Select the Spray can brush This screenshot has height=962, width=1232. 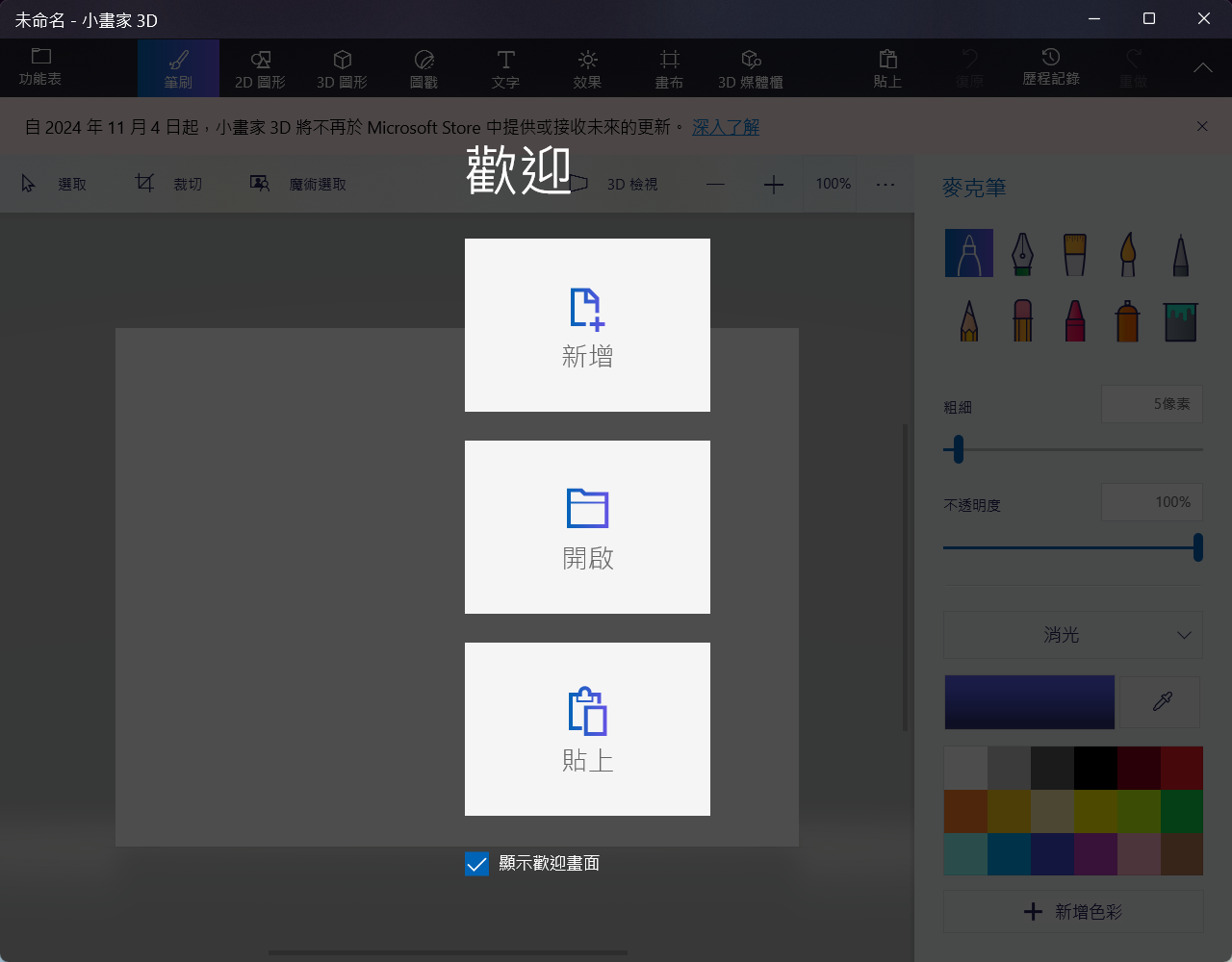(1128, 319)
